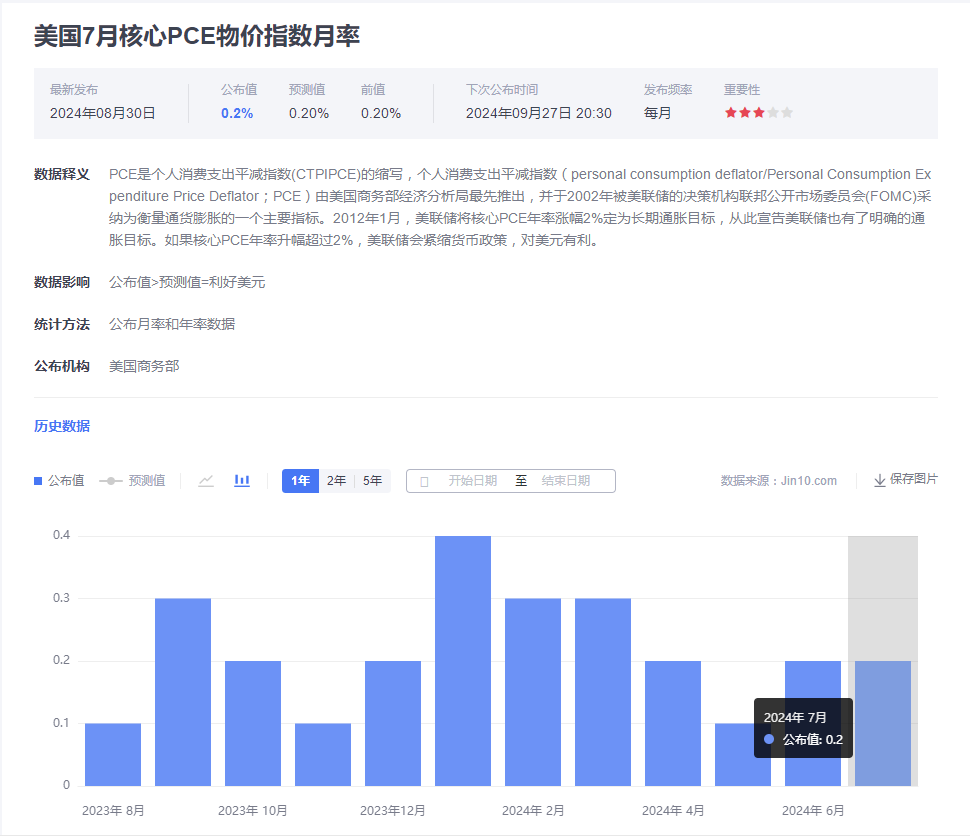Click the fifth gray importance star

787,113
